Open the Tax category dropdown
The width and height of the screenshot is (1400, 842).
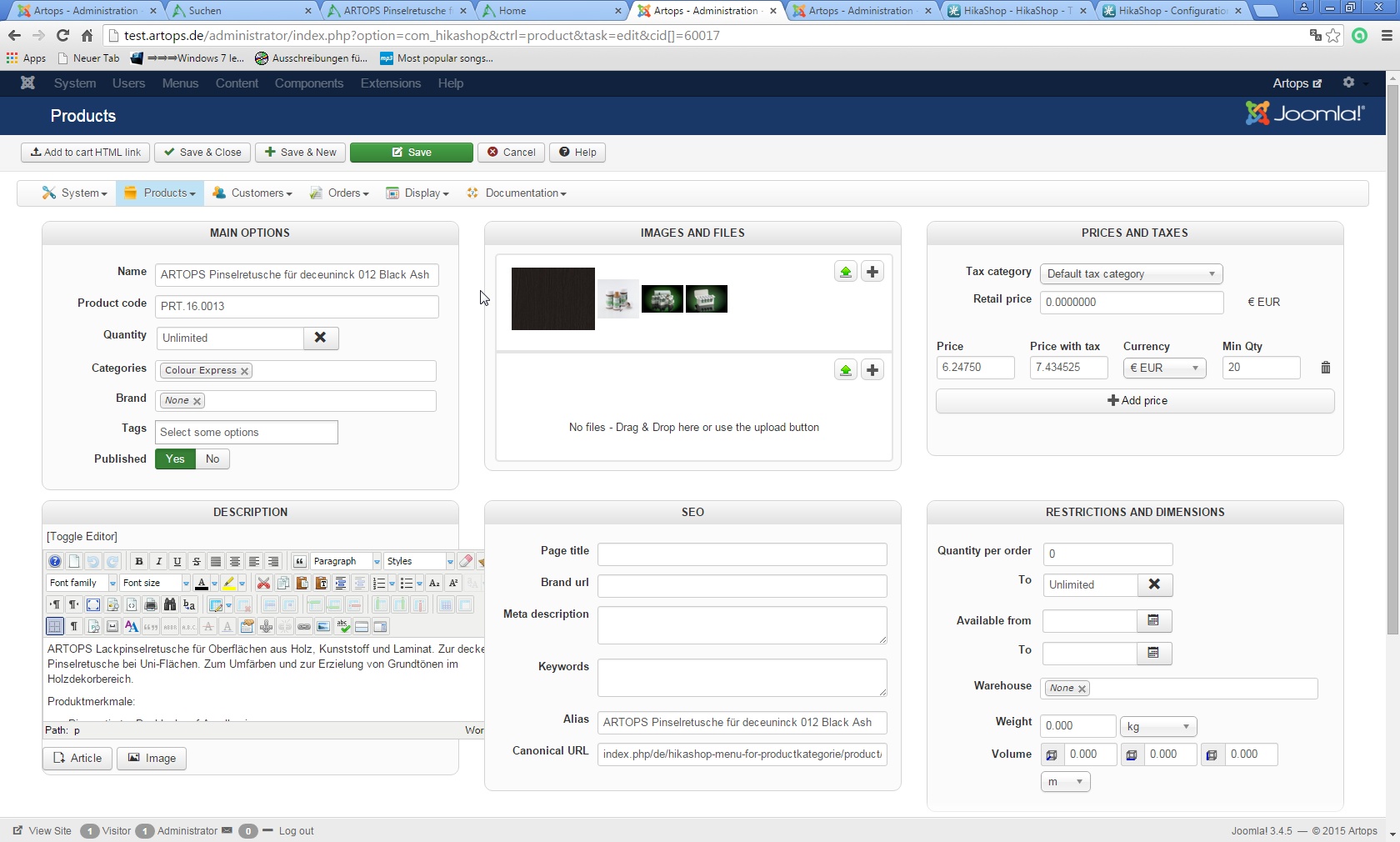1131,273
